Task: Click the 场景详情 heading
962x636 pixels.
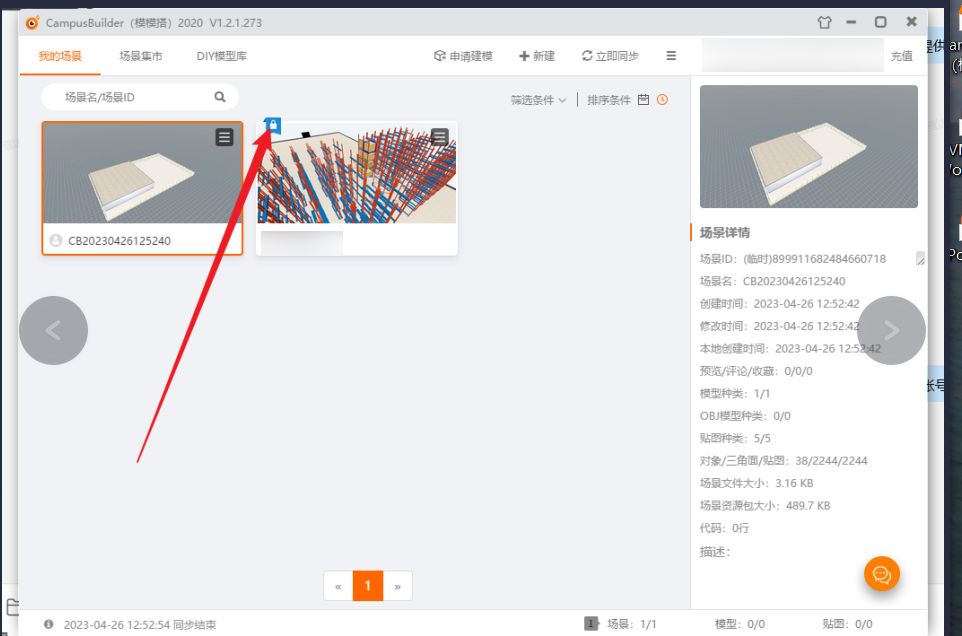Action: click(725, 233)
